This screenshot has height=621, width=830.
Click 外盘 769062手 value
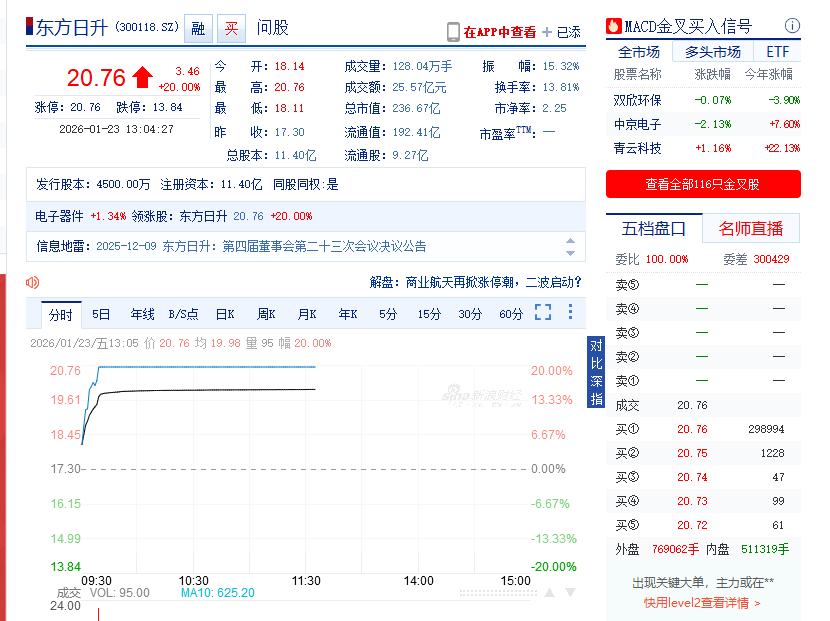coord(675,550)
